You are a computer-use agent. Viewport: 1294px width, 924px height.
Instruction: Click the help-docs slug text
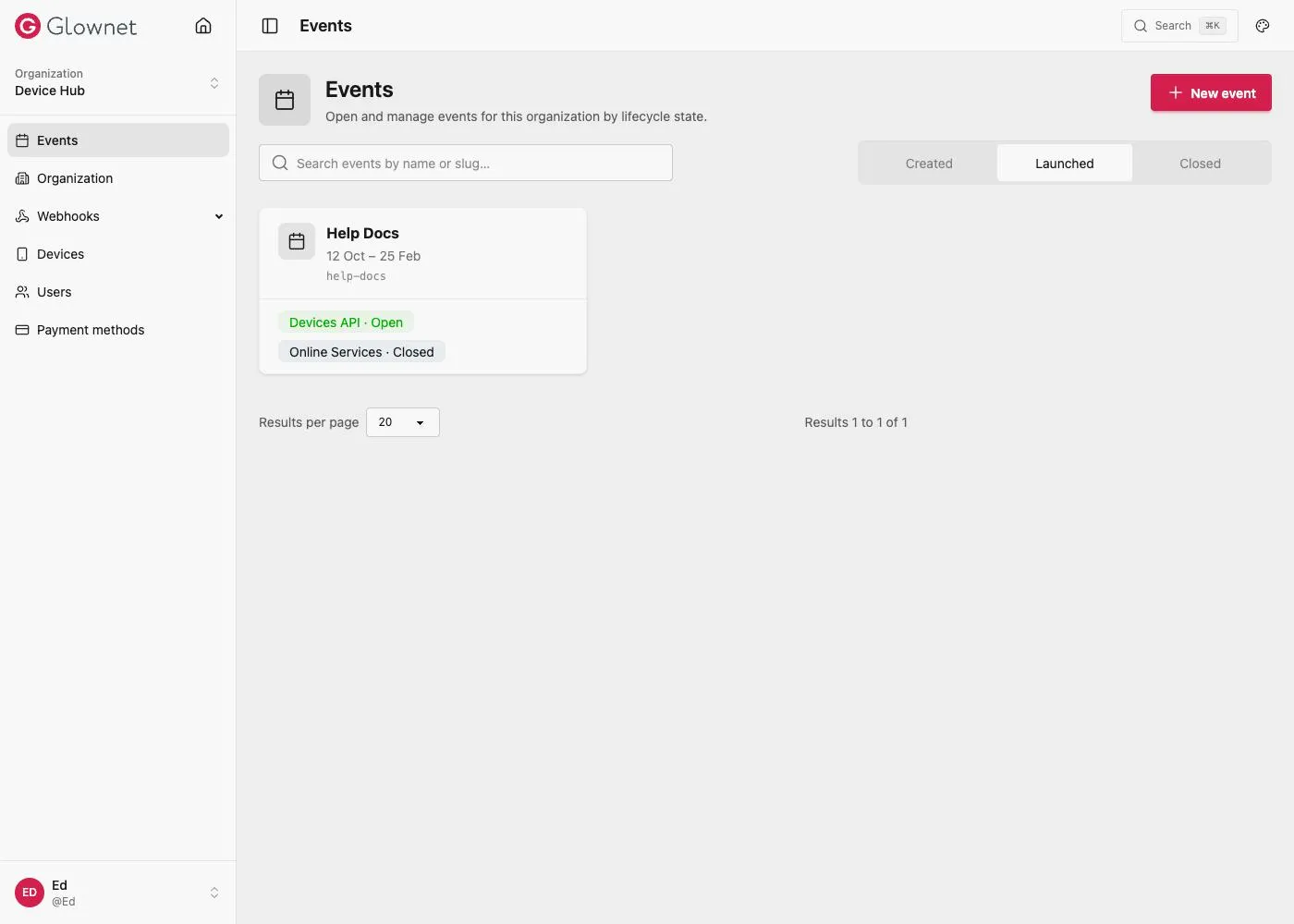pyautogui.click(x=356, y=276)
